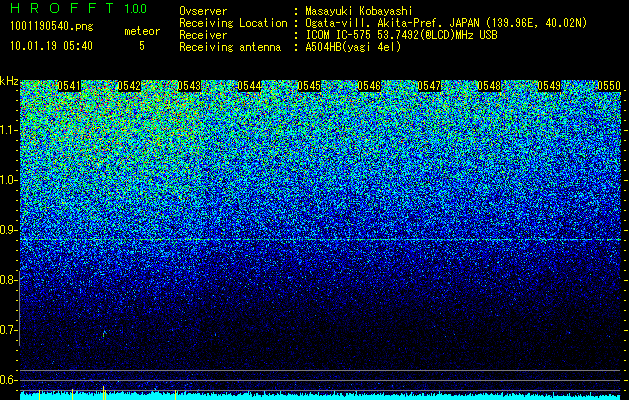Screen dimensions: 629x400
Task: Select the 0548 time marker
Action: click(489, 86)
